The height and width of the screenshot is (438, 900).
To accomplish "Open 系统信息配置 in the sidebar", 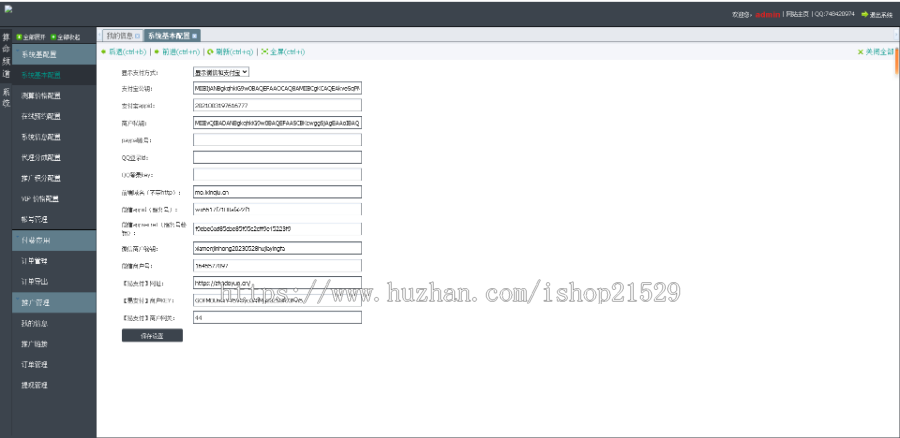I will point(54,137).
